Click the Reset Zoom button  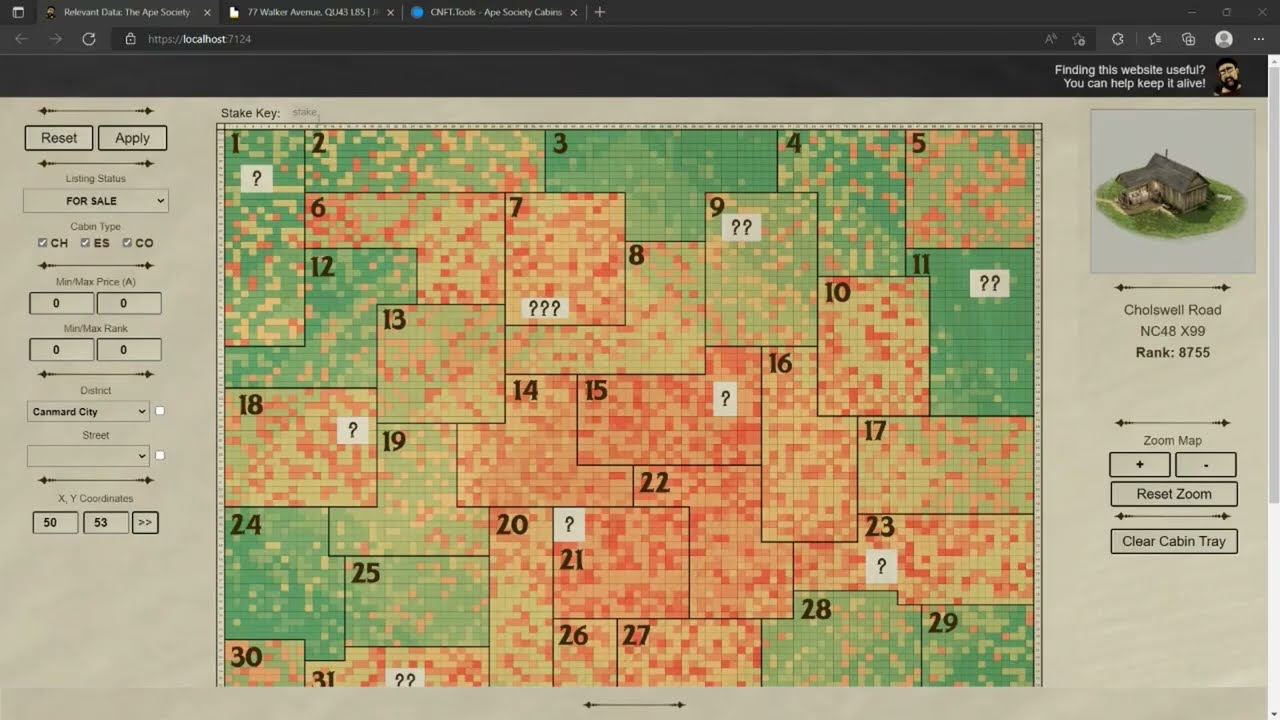pos(1174,494)
